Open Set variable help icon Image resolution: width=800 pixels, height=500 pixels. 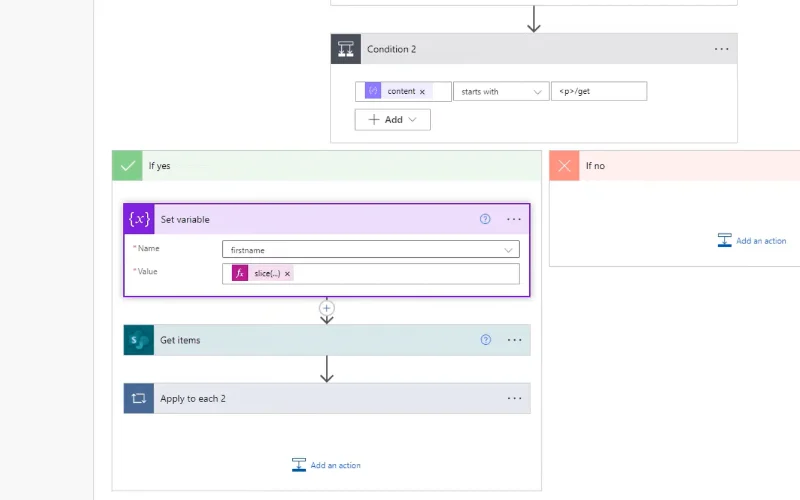coord(485,219)
